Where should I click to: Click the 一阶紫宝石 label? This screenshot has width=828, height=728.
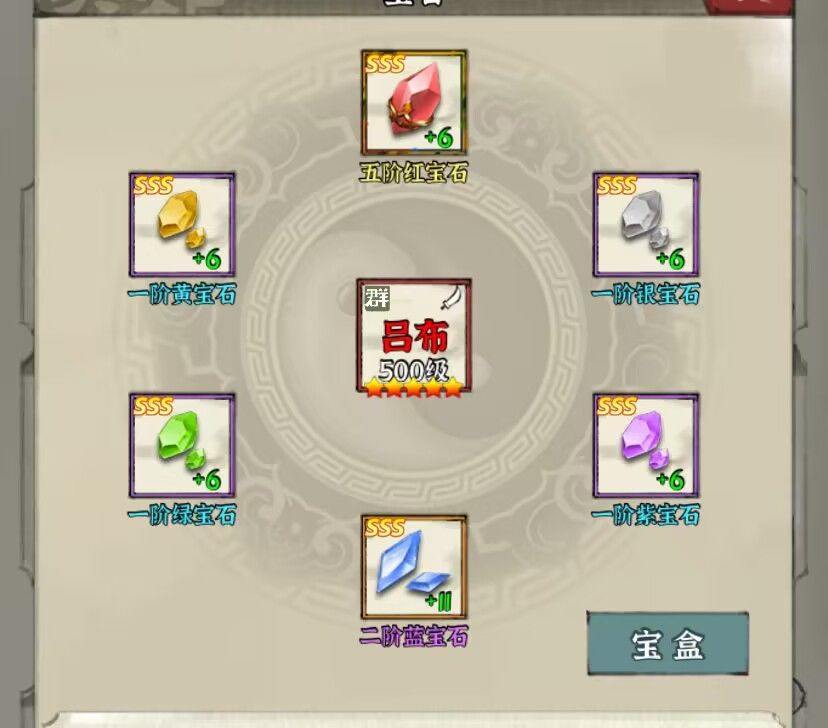tap(645, 515)
